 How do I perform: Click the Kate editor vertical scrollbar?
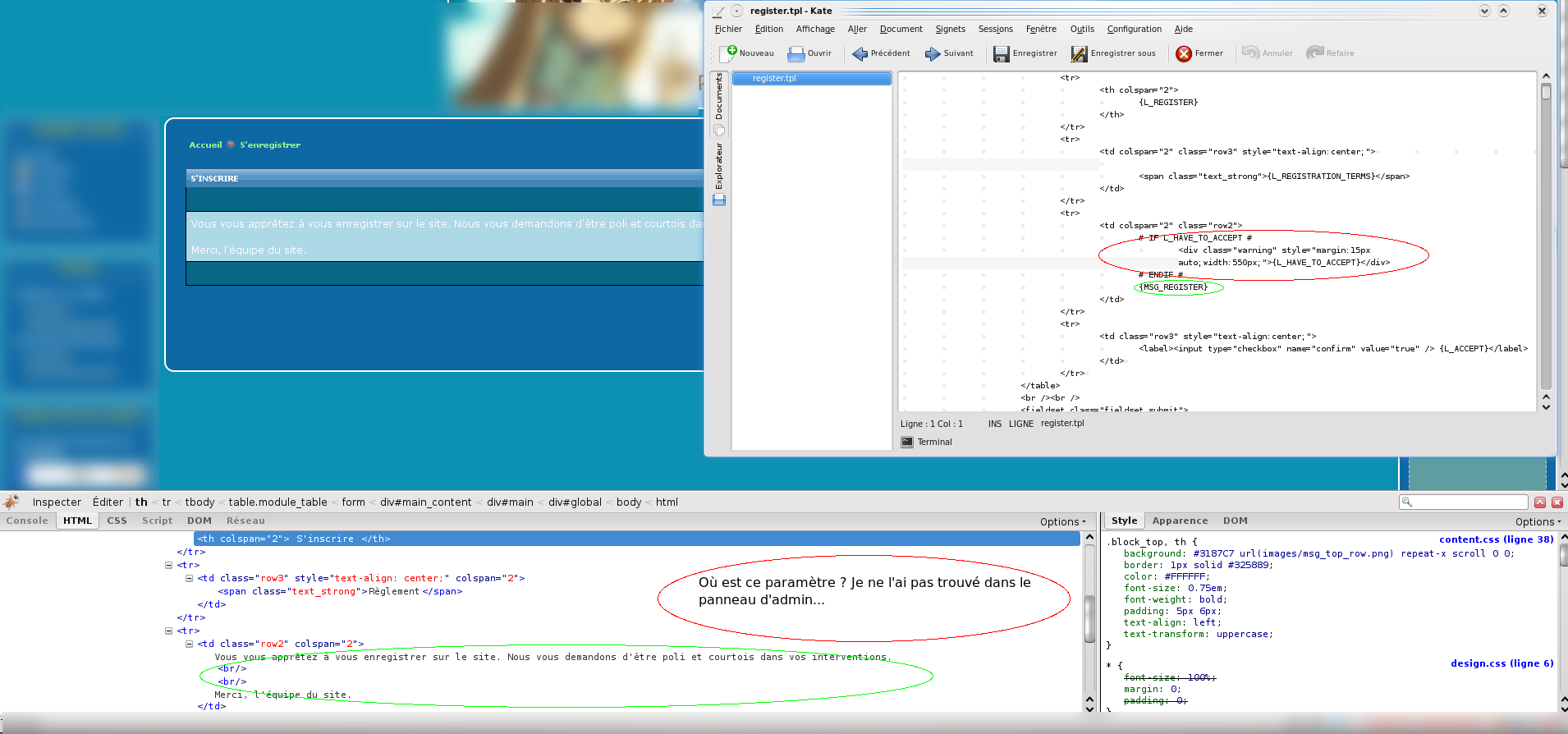[x=1546, y=238]
